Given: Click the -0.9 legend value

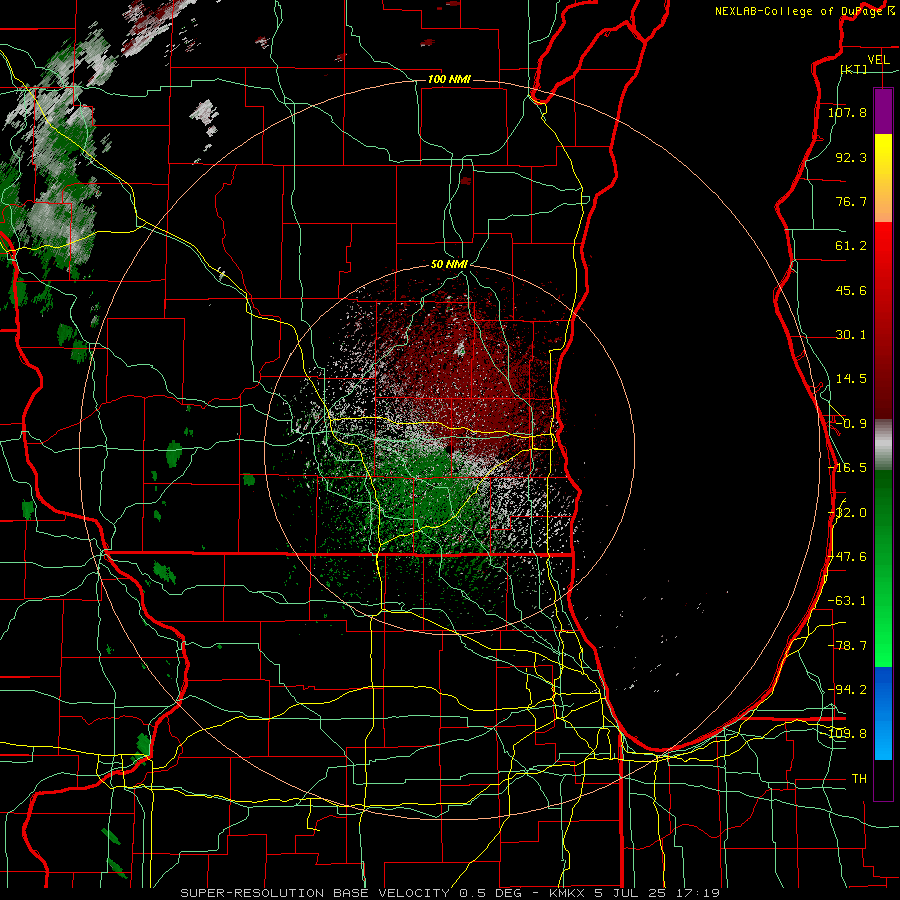Looking at the screenshot, I should pyautogui.click(x=851, y=424).
